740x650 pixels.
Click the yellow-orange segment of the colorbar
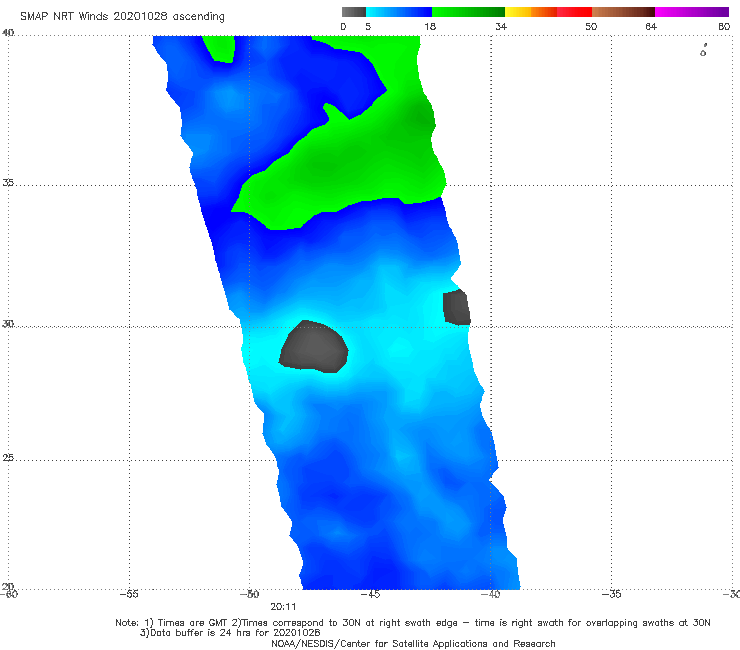[531, 12]
